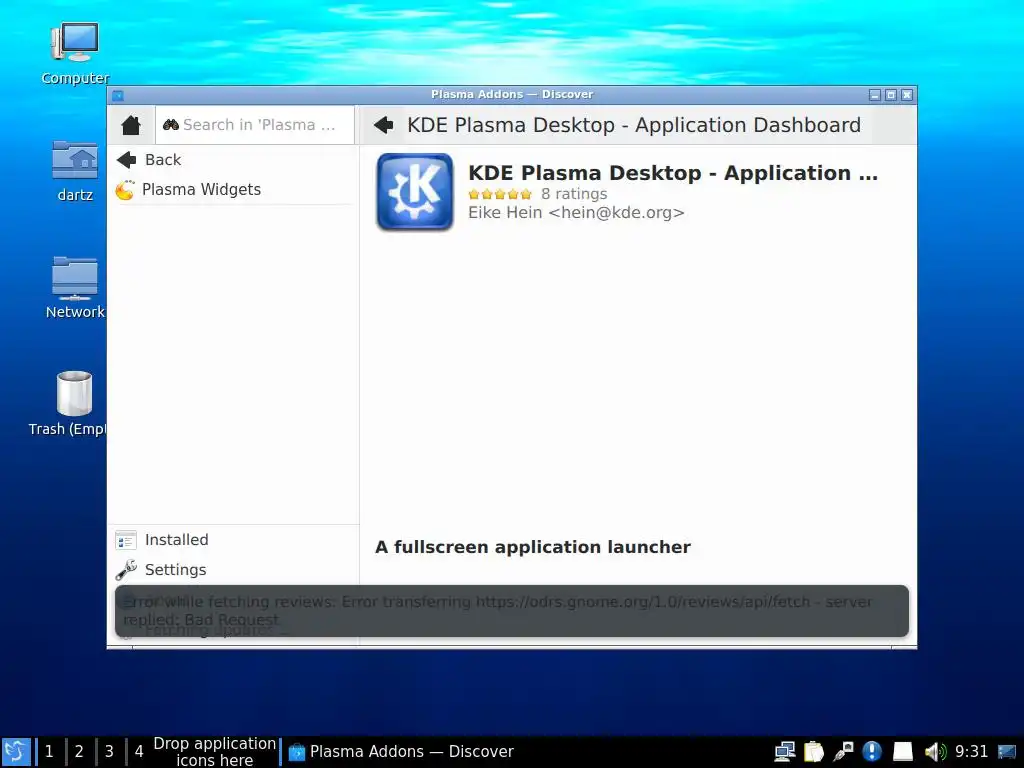Open the Installed section

(x=233, y=540)
